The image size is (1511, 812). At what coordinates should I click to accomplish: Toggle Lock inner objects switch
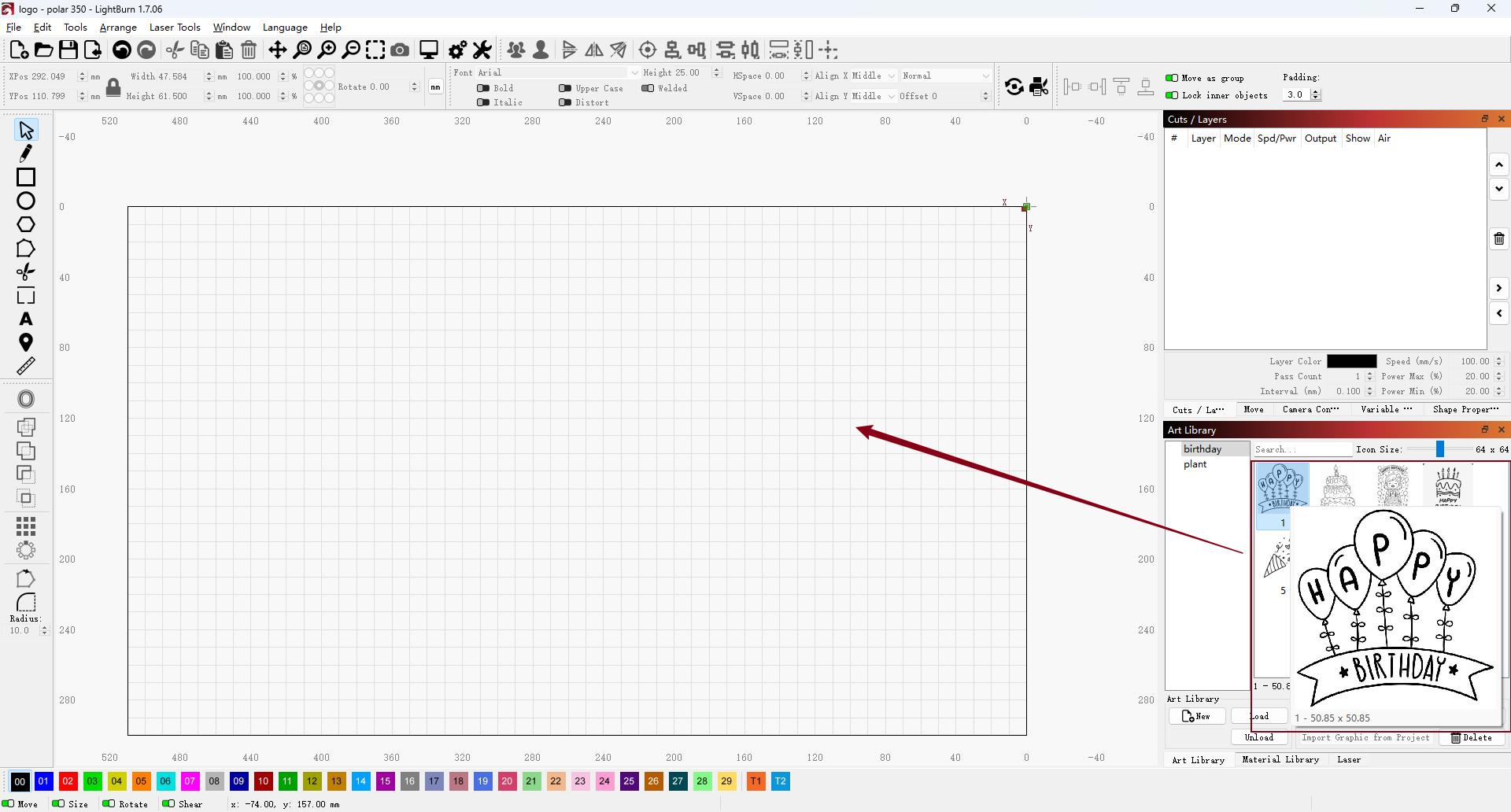(1172, 95)
